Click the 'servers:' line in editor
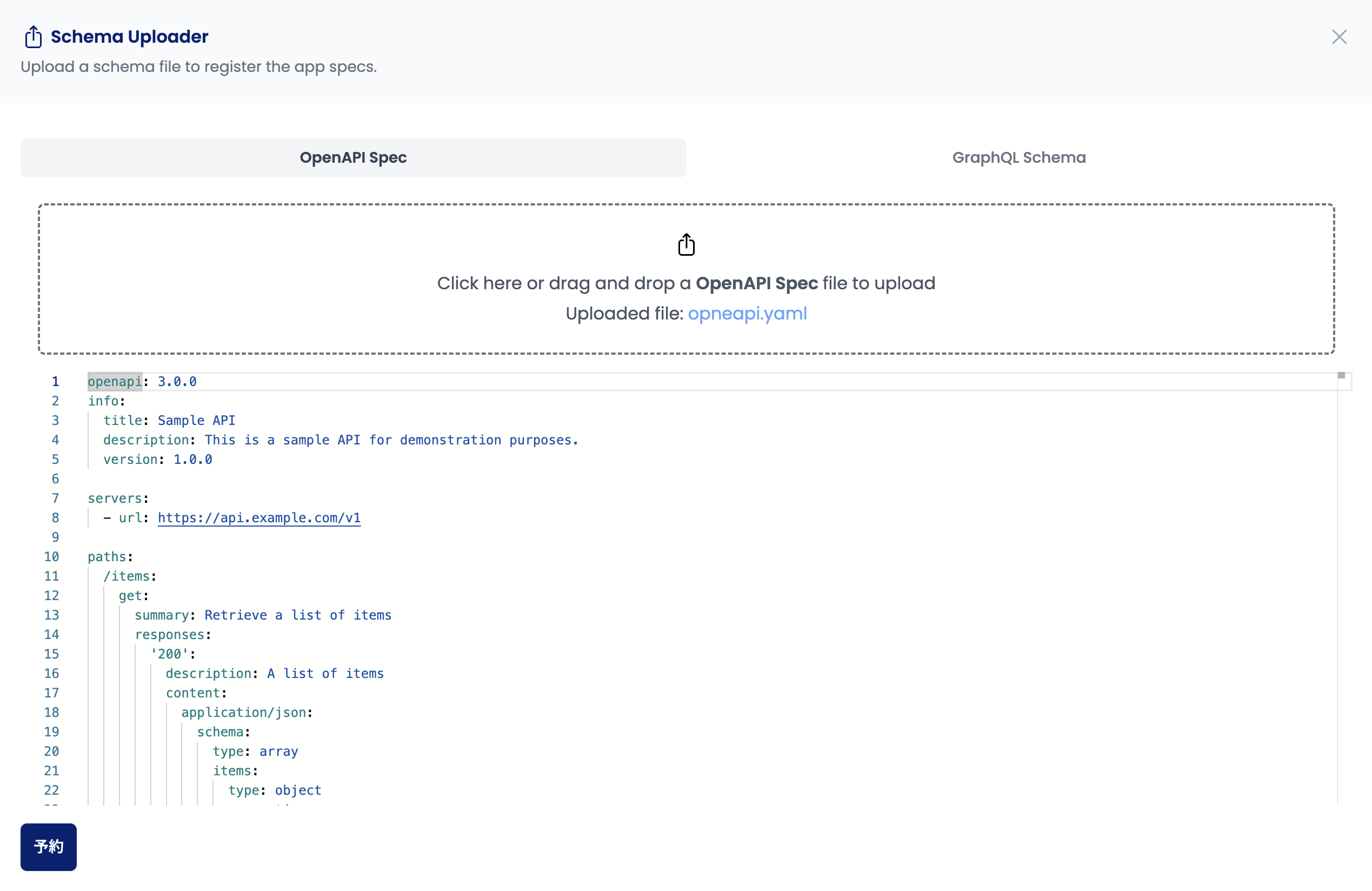Image resolution: width=1372 pixels, height=891 pixels. [118, 498]
